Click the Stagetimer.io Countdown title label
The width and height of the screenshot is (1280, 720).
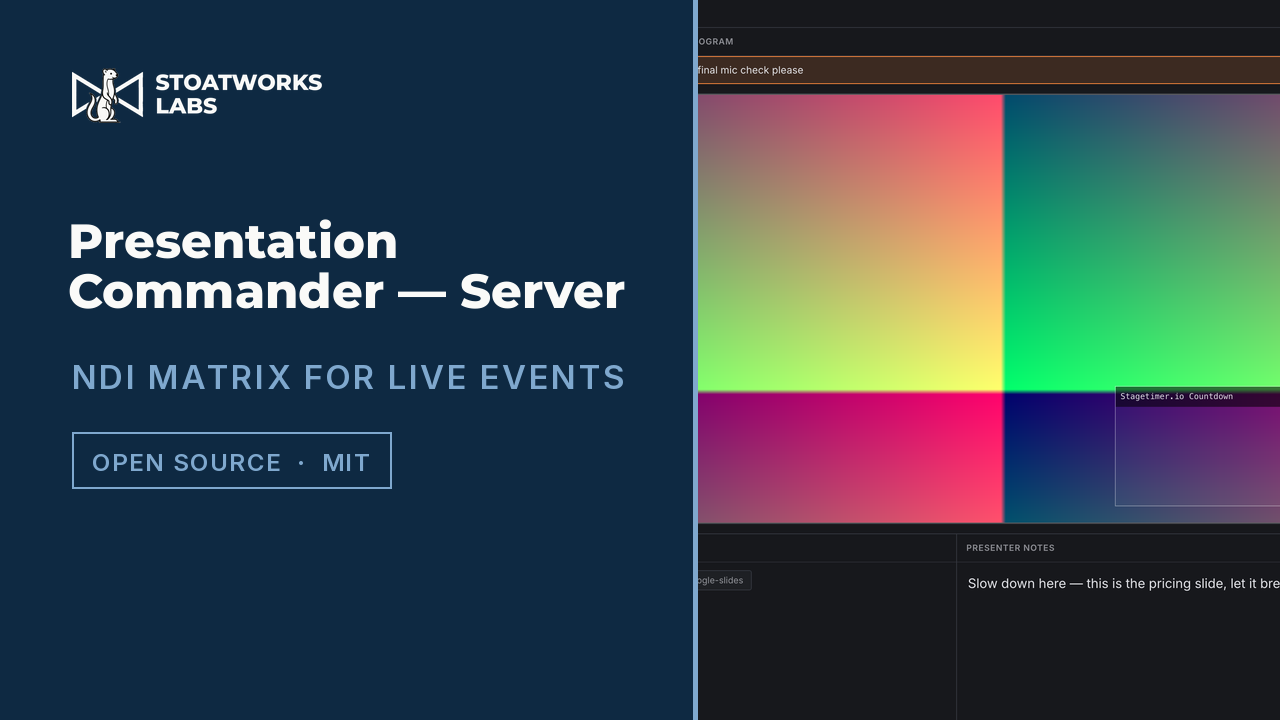tap(1176, 397)
